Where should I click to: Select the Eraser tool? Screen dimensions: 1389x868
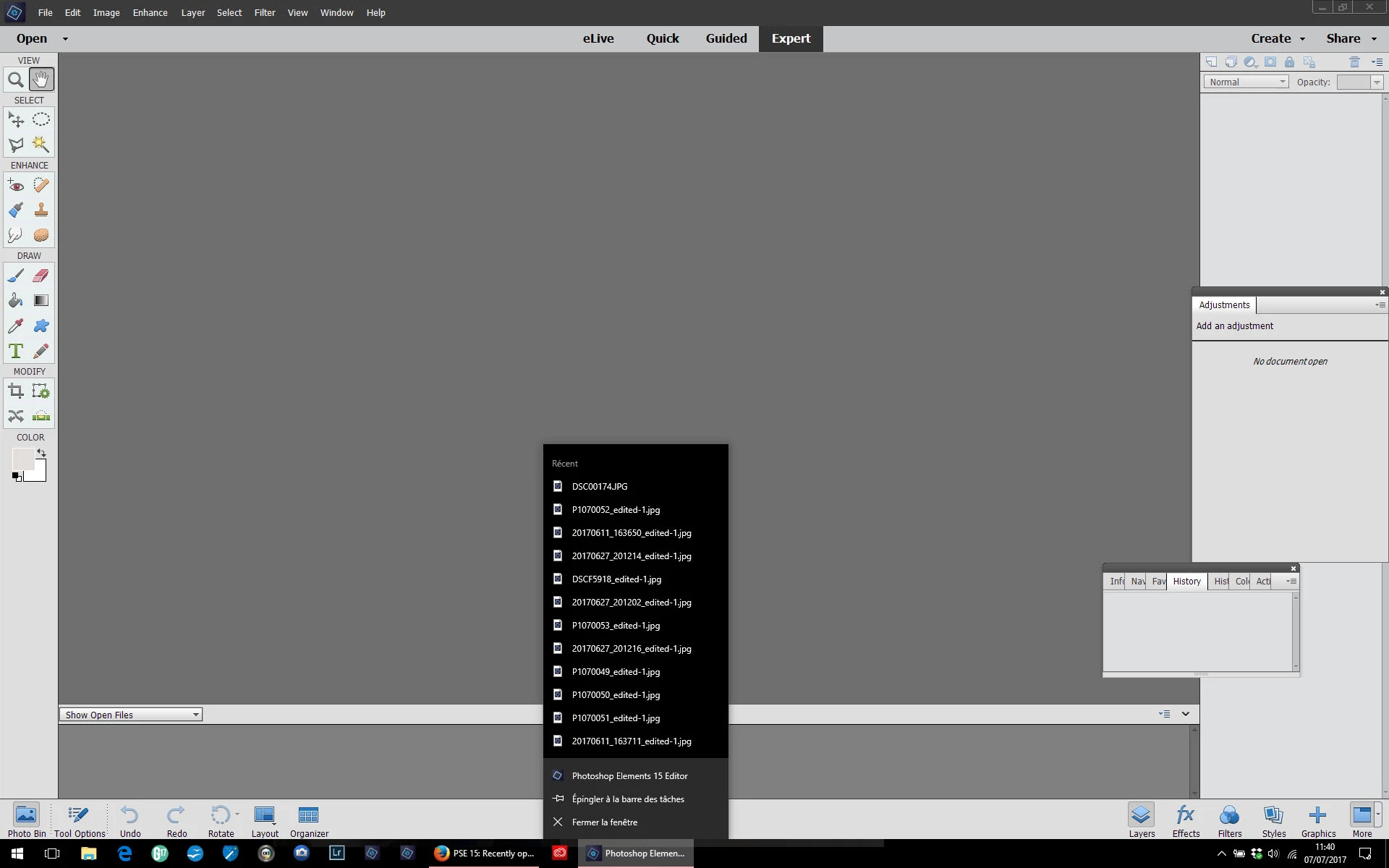pos(41,276)
